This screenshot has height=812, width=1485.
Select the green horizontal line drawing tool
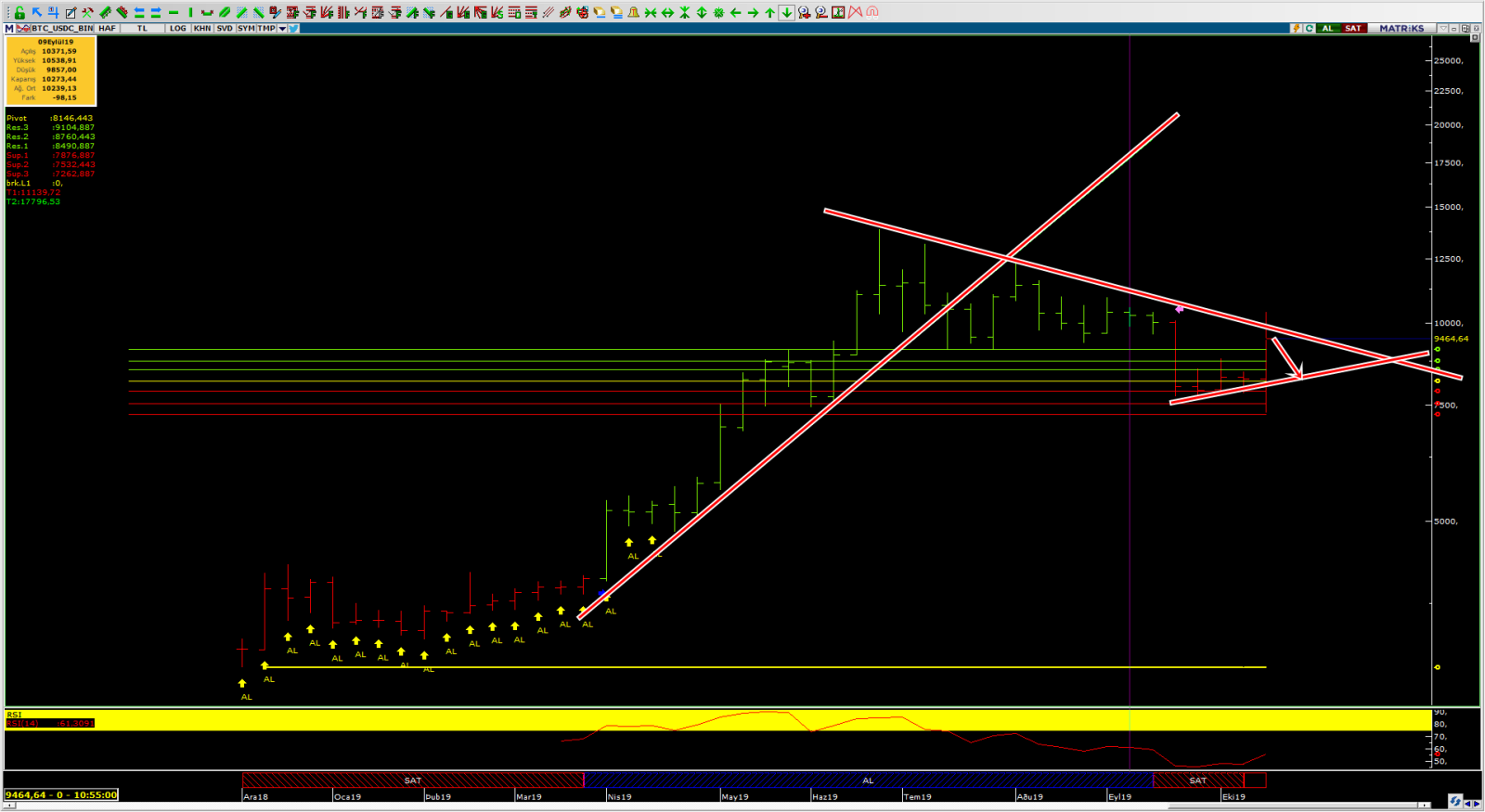click(173, 12)
